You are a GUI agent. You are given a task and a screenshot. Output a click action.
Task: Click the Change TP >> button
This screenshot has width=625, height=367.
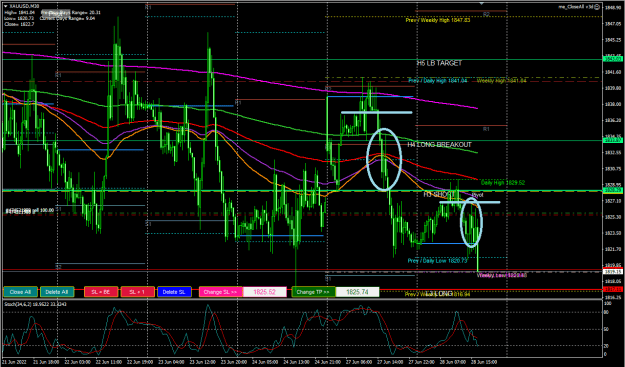[313, 292]
